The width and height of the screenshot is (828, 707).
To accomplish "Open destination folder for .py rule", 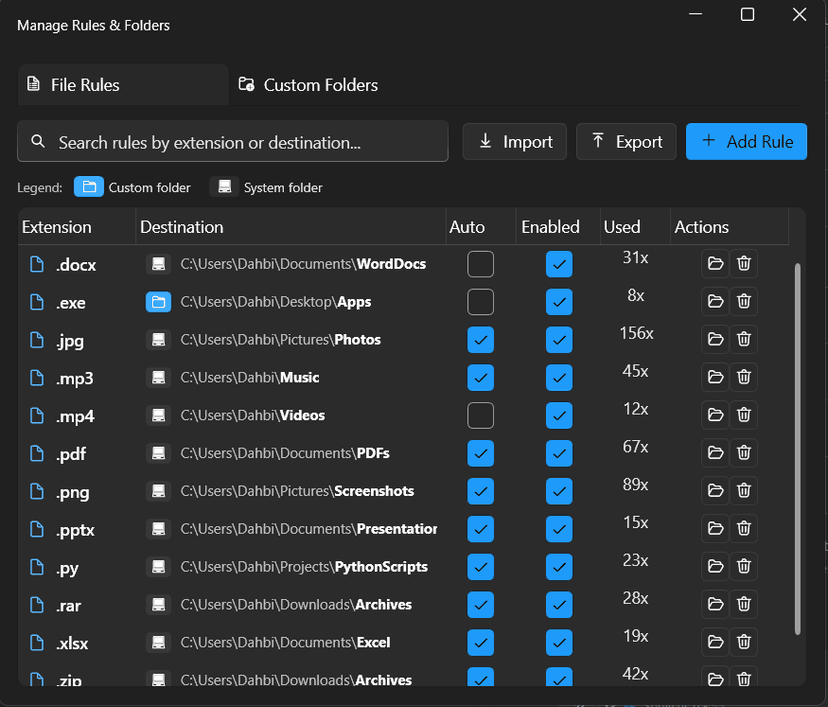I will click(715, 566).
